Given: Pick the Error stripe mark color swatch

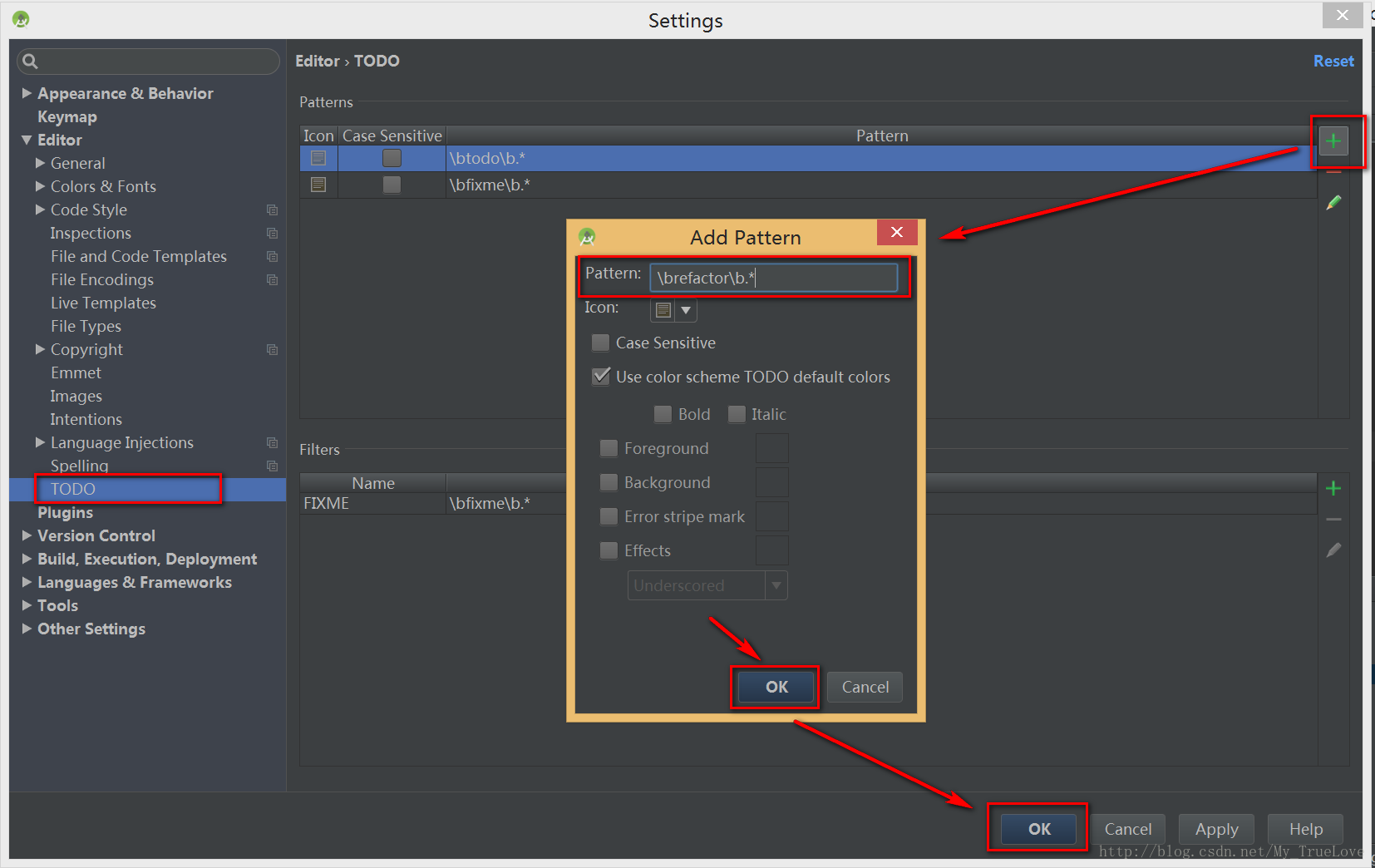Looking at the screenshot, I should click(x=771, y=516).
